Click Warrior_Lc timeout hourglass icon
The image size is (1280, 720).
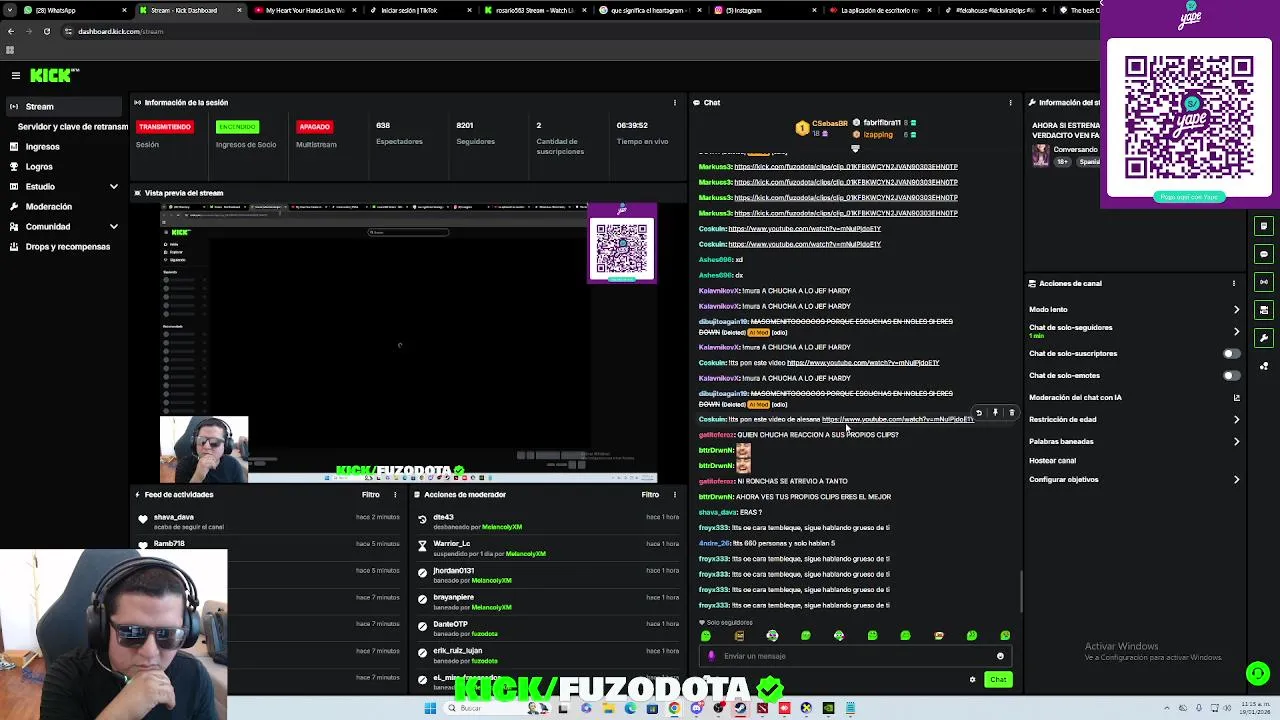(x=422, y=546)
